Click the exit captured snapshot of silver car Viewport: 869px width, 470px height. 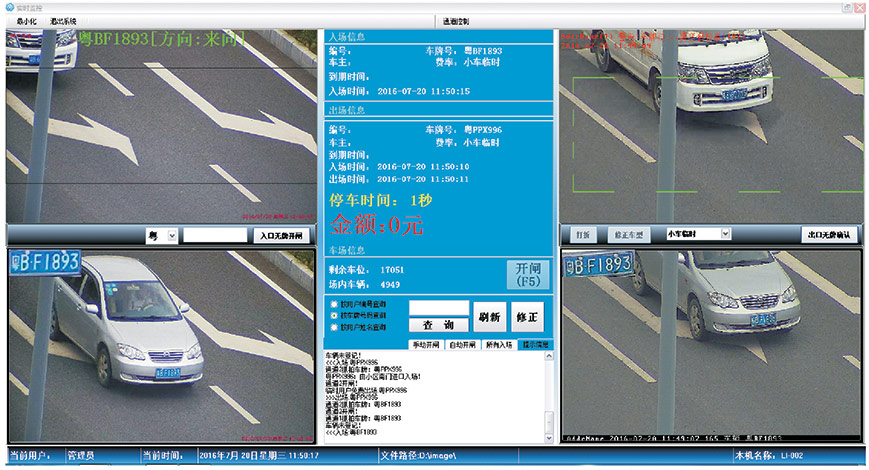coord(711,346)
